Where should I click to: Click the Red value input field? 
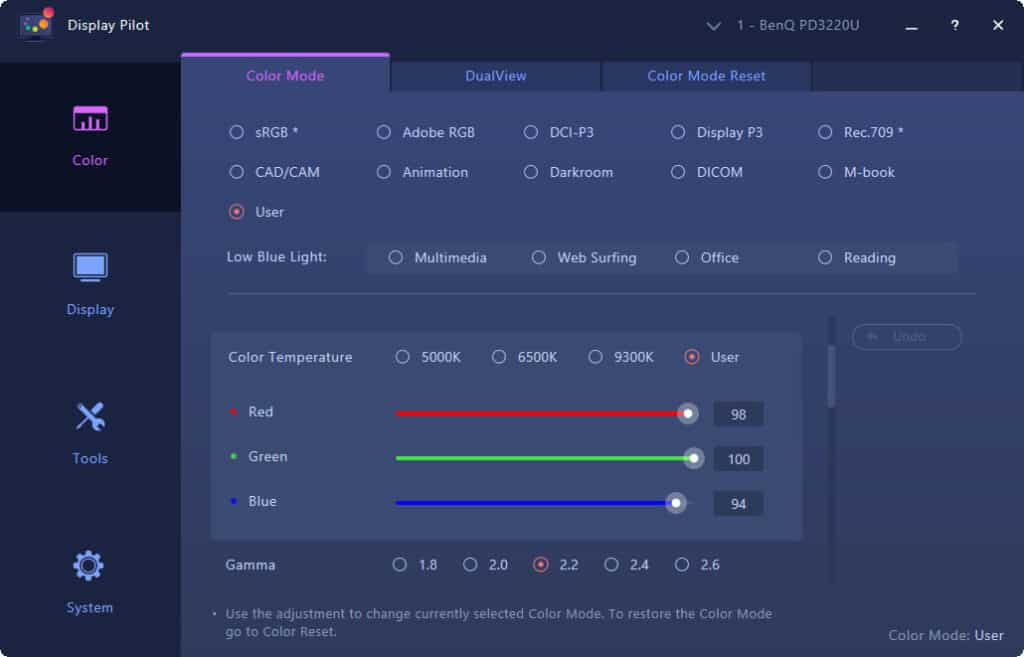pos(738,413)
